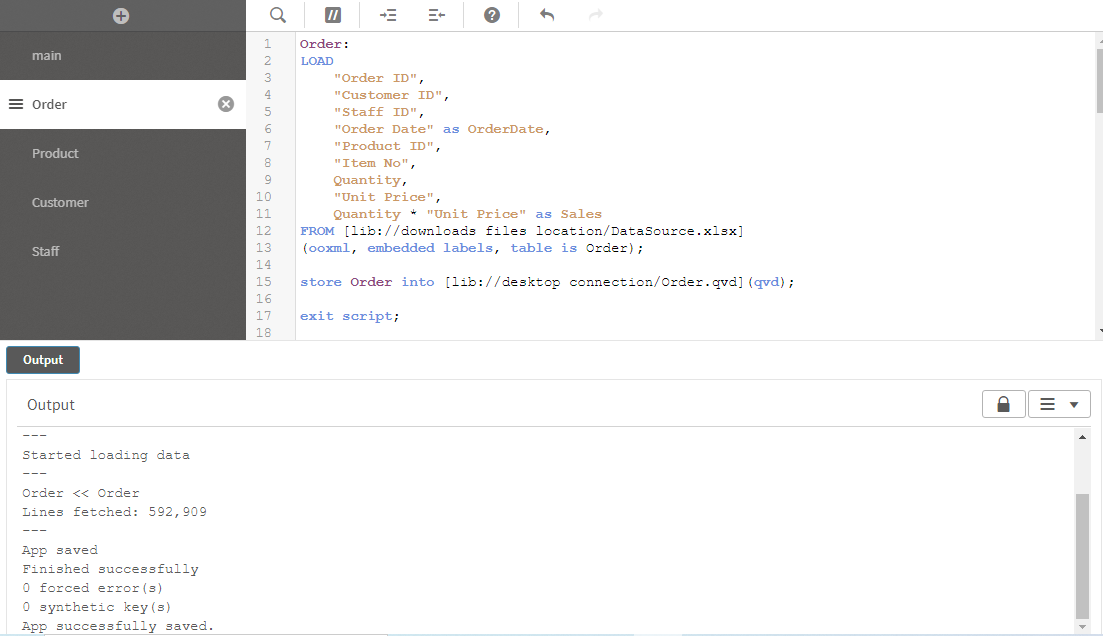Screen dimensions: 1103x636
Task: Add a new script section with plus icon
Action: pyautogui.click(x=121, y=16)
